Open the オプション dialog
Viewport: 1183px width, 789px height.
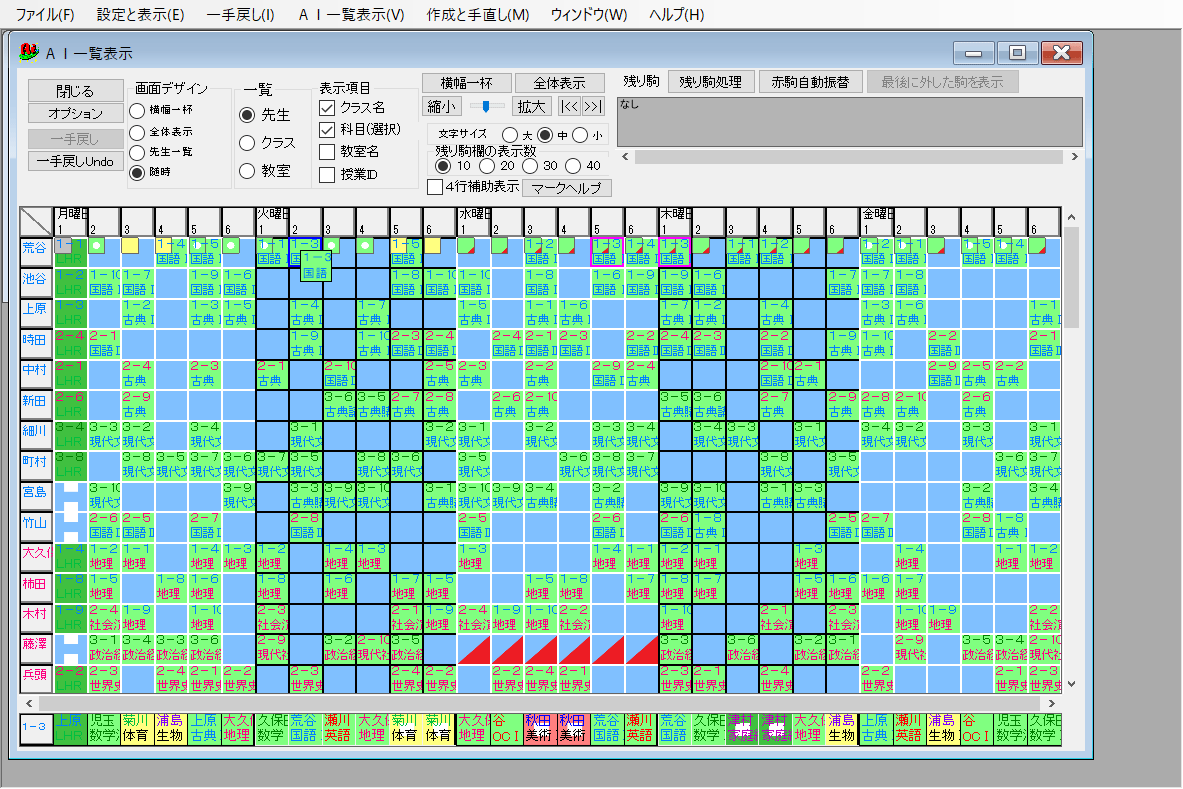[x=75, y=113]
